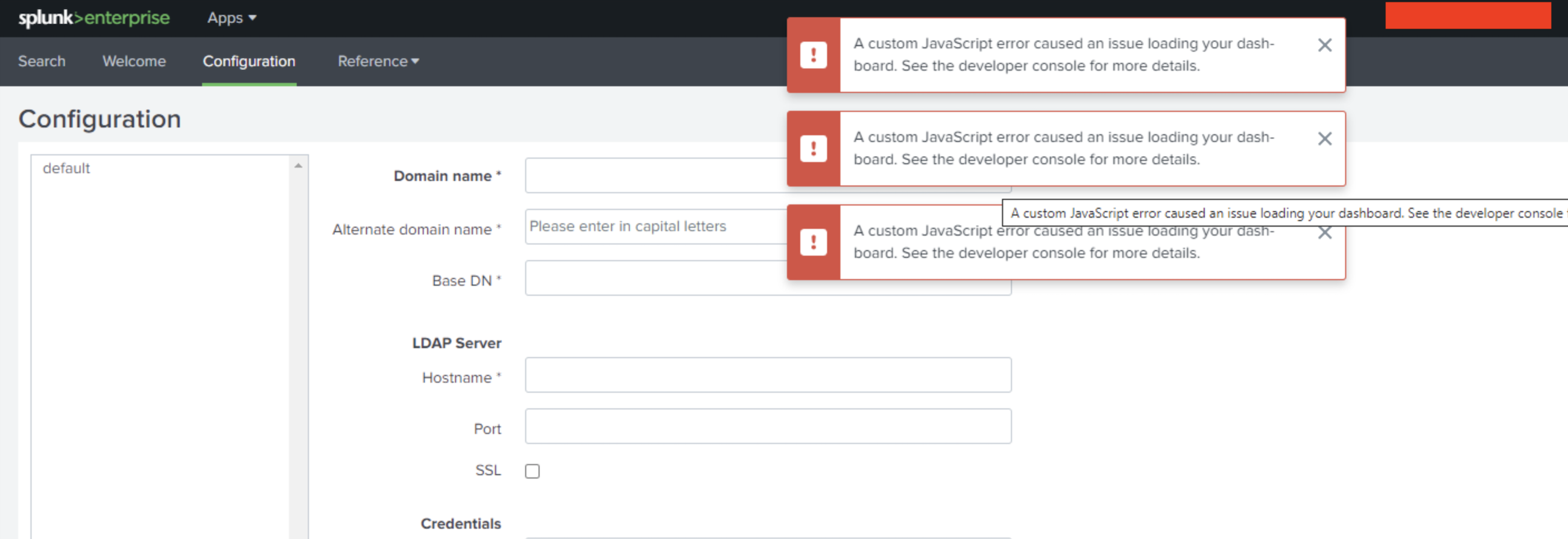Go to the Search tab
Viewport: 1568px width, 539px height.
(x=41, y=61)
